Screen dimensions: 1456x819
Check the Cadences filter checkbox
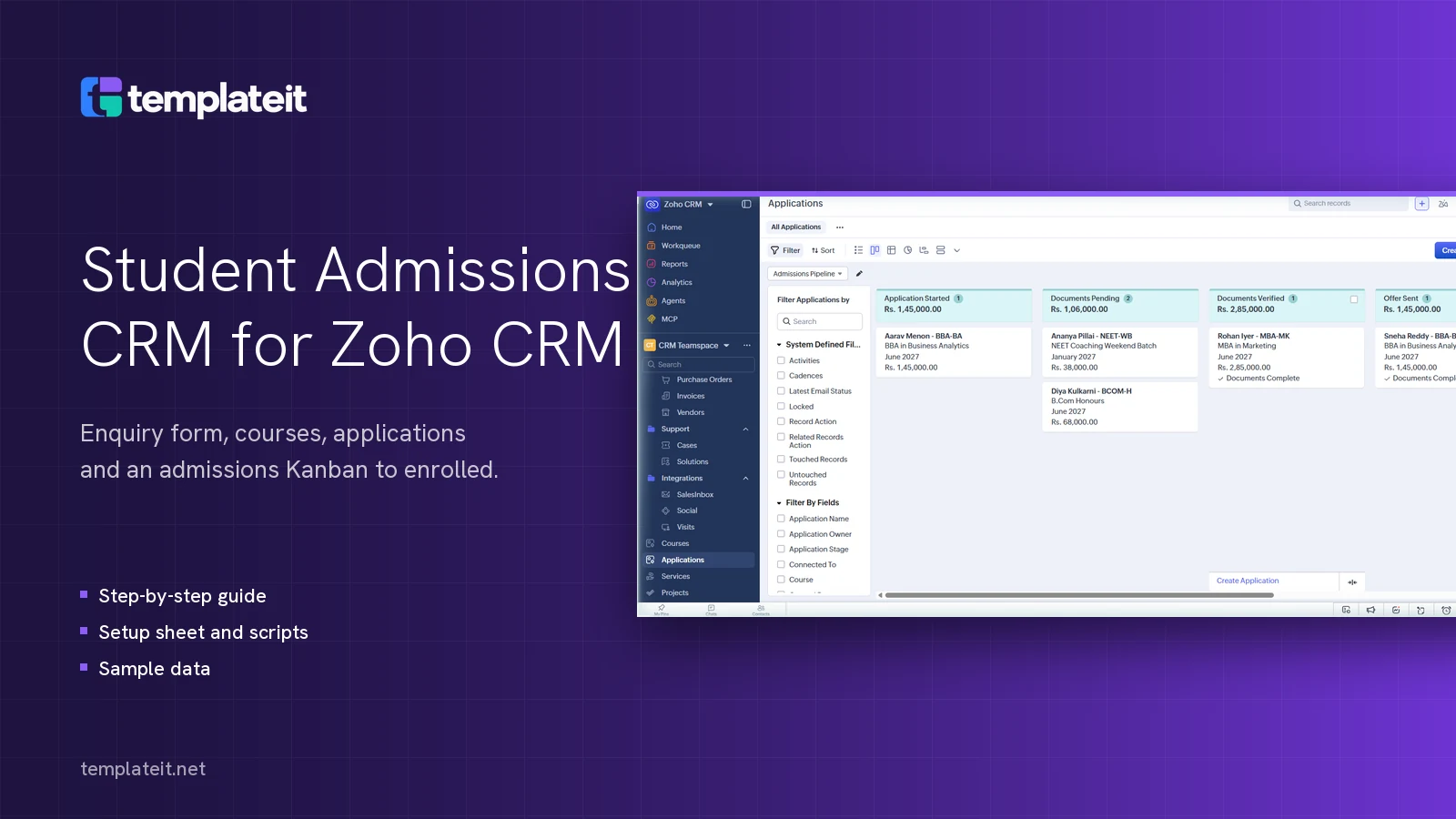(x=781, y=376)
